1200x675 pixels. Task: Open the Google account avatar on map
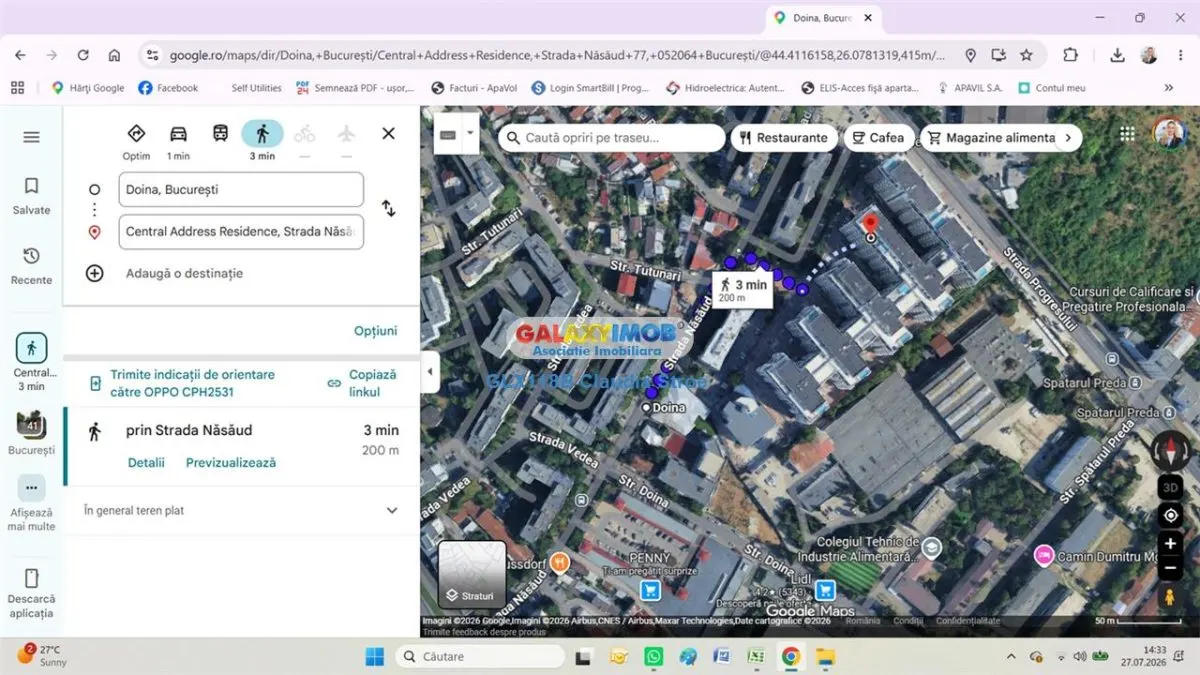1168,134
